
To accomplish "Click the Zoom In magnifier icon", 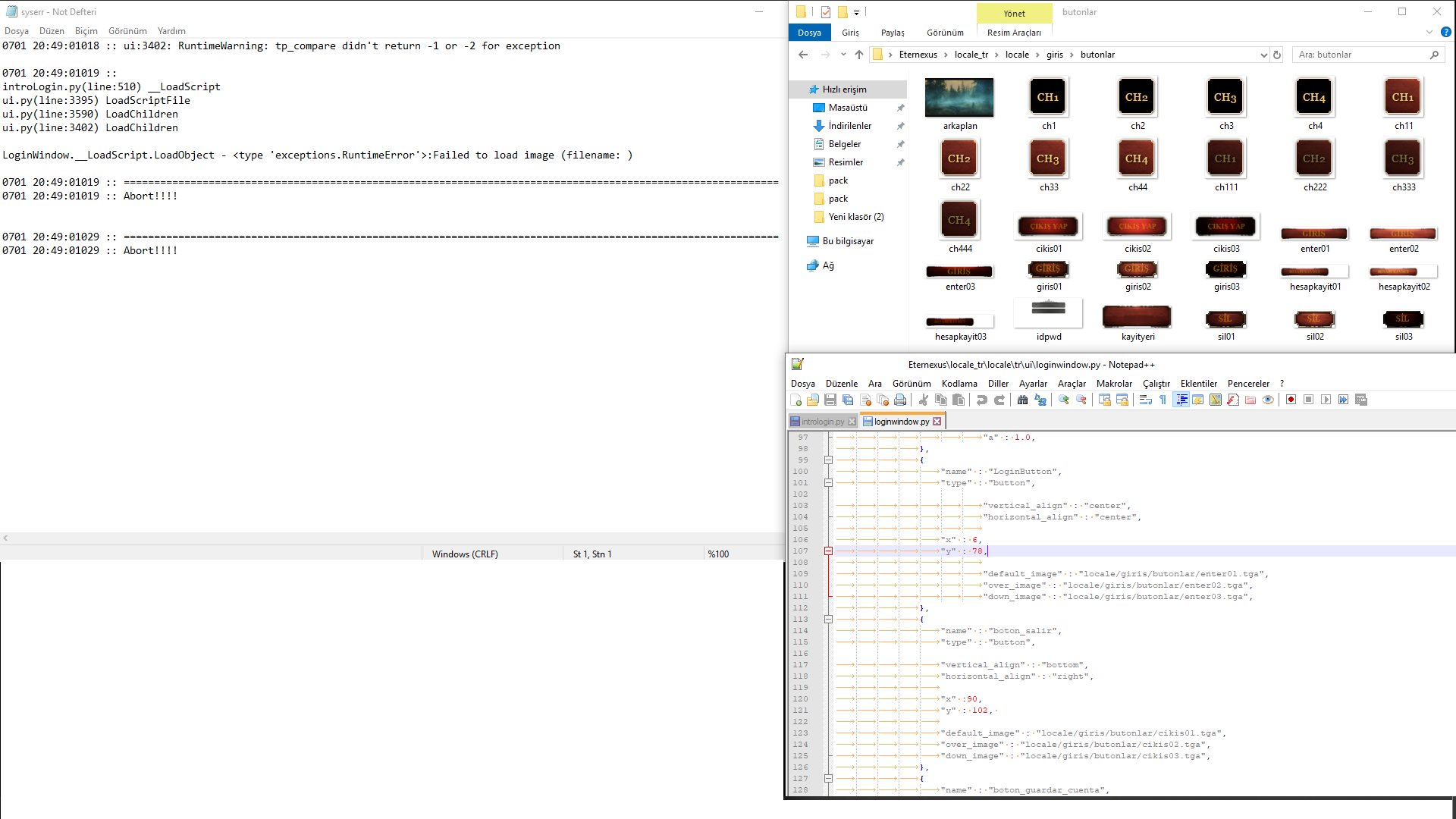I will tap(1064, 400).
